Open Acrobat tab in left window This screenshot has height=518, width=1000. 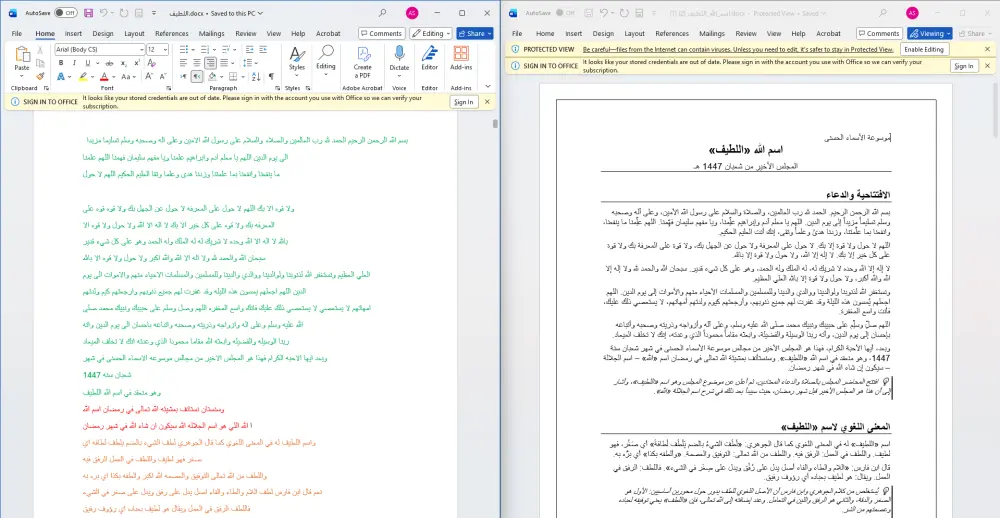click(x=328, y=34)
